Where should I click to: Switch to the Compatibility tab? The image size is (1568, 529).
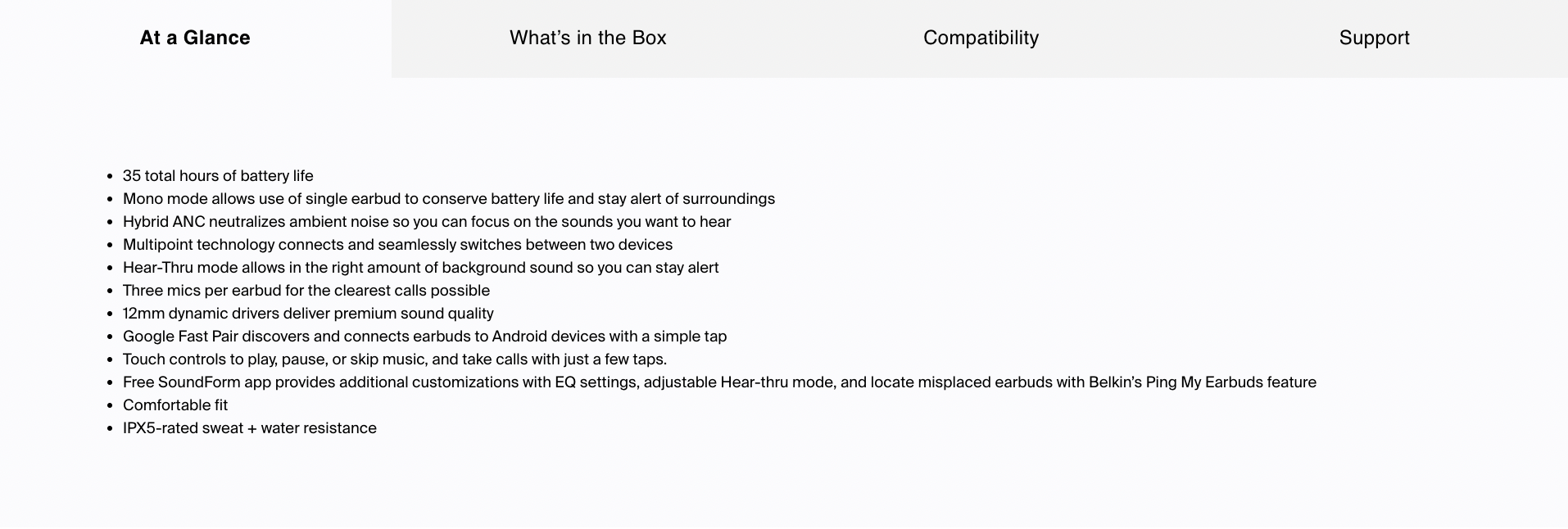coord(981,38)
